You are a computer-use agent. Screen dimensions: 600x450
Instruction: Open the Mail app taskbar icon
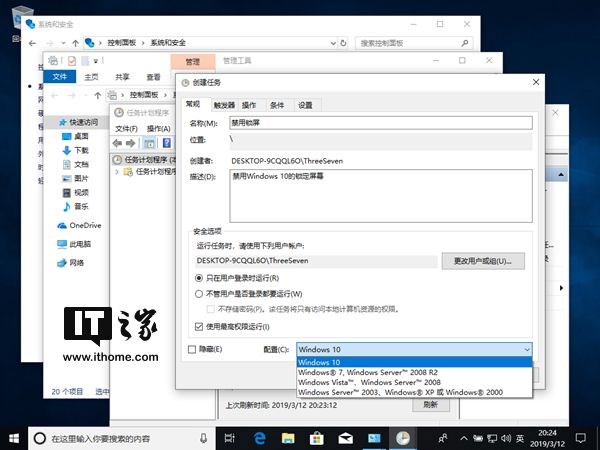pos(345,439)
